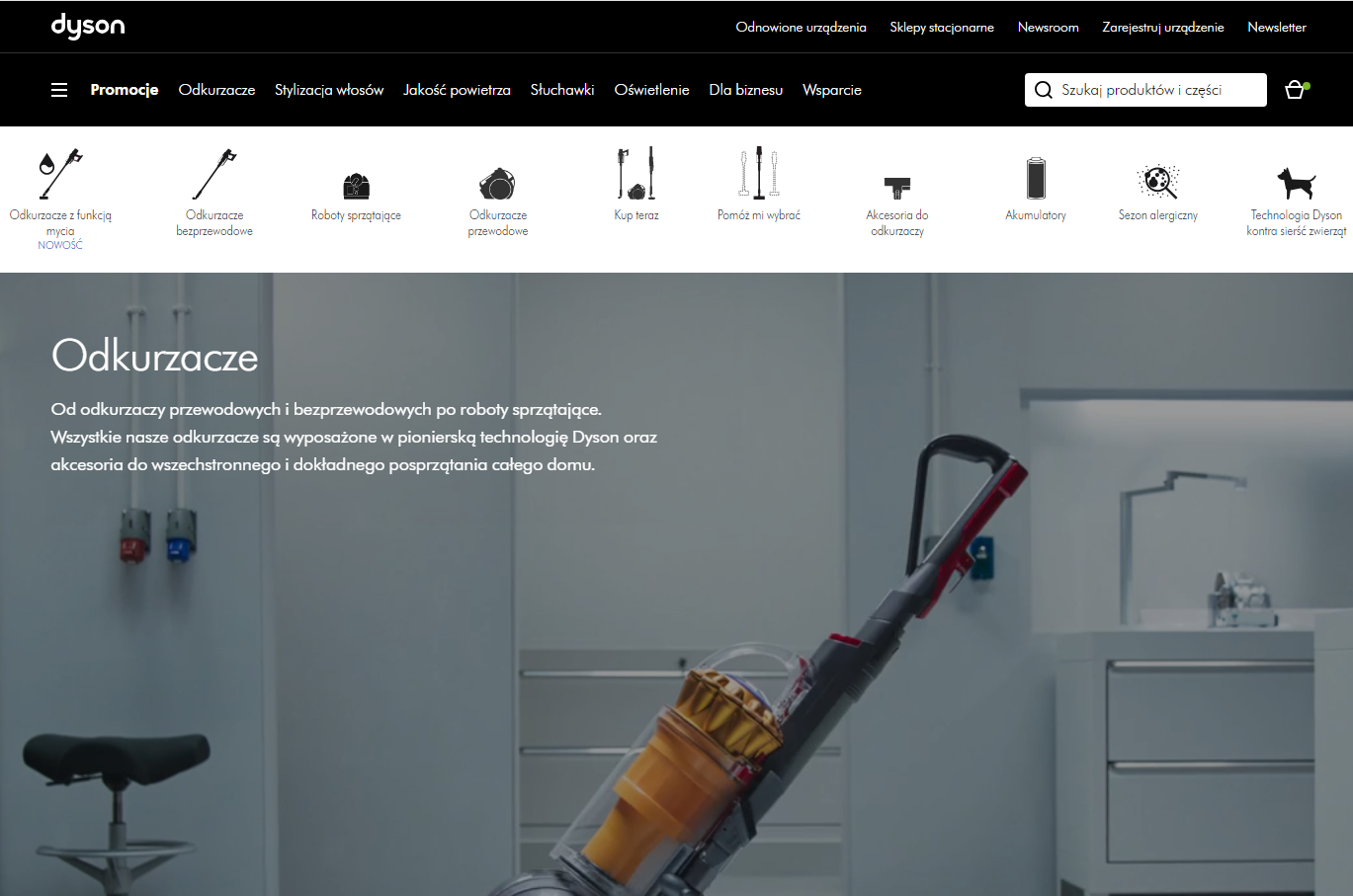Click the Odkurzacze hero heading
The height and width of the screenshot is (896, 1353).
click(155, 357)
